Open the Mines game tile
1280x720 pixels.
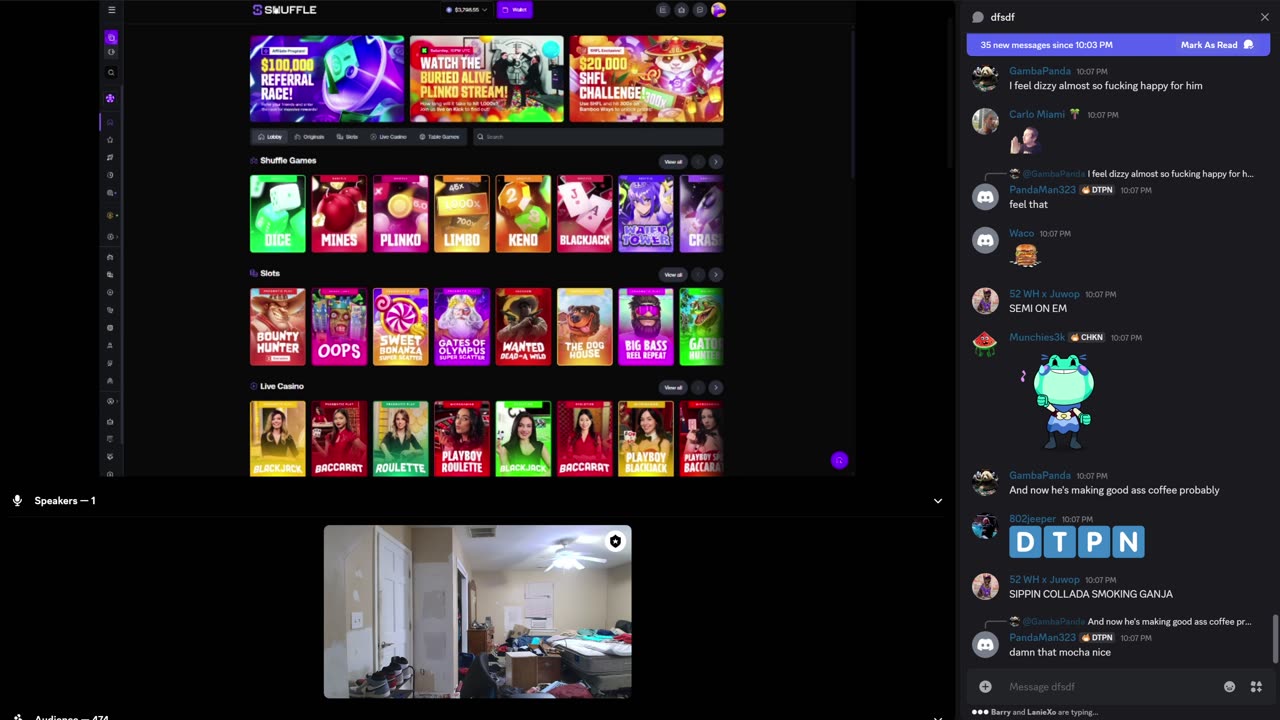click(x=339, y=214)
